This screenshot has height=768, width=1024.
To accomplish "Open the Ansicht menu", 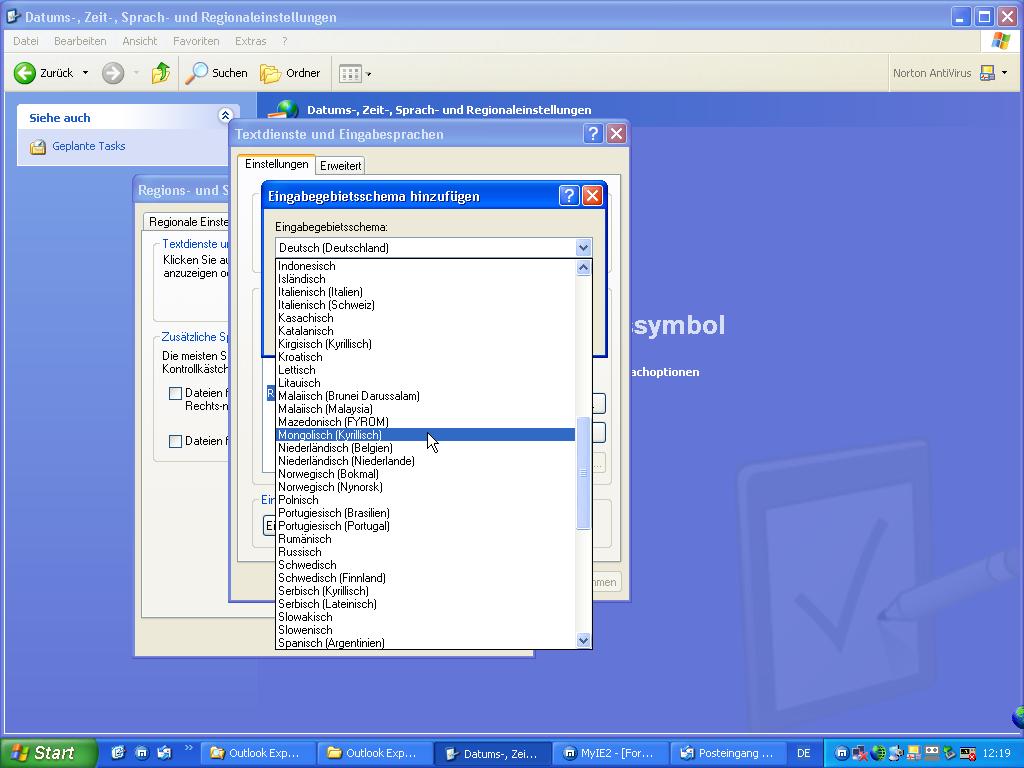I will 140,41.
